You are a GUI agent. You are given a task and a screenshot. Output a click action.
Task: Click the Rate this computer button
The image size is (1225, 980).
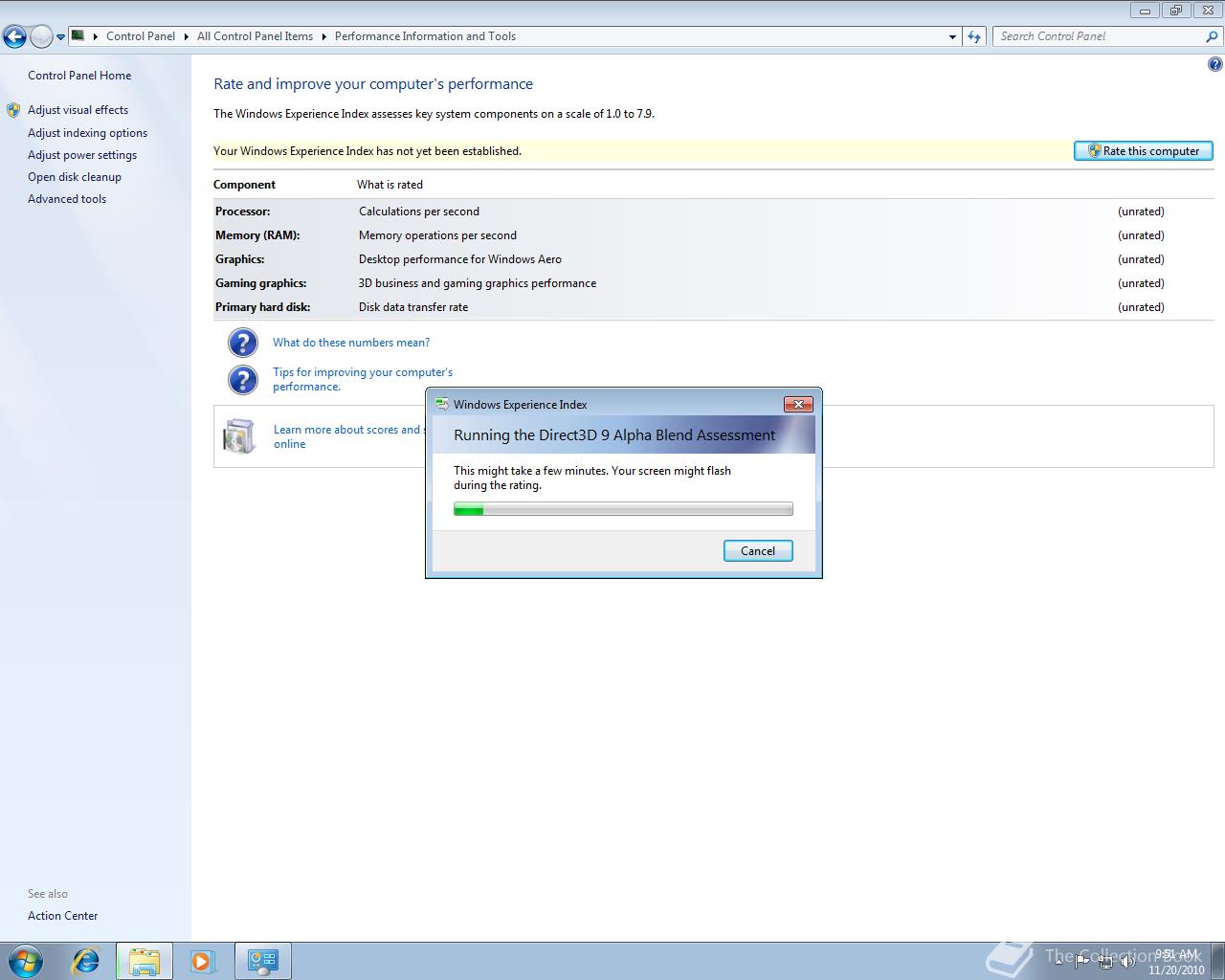click(1144, 151)
